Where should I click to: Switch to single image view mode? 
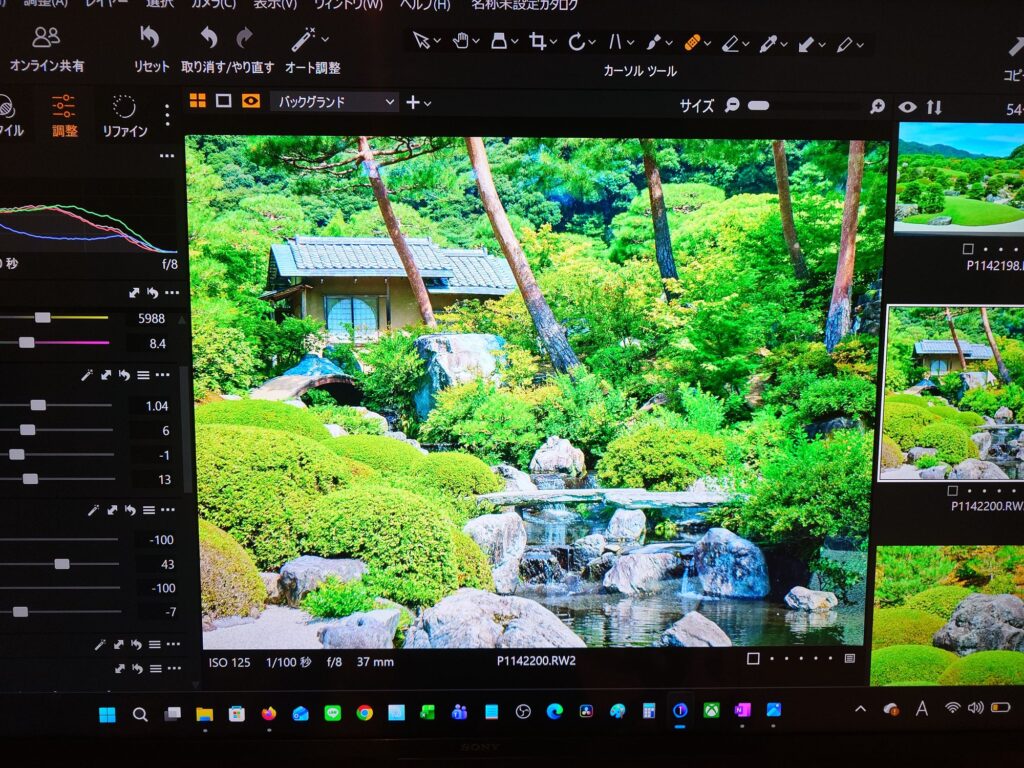tap(223, 101)
